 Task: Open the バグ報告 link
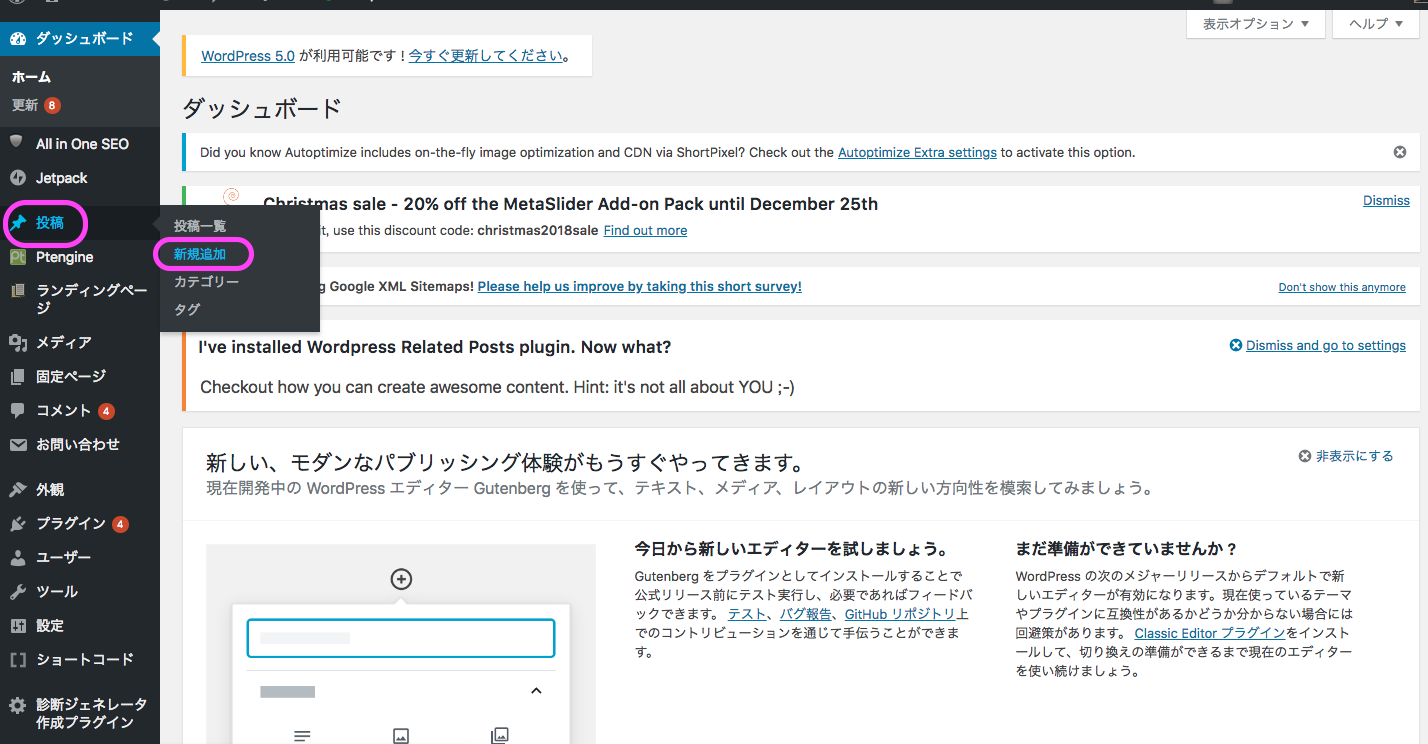805,614
